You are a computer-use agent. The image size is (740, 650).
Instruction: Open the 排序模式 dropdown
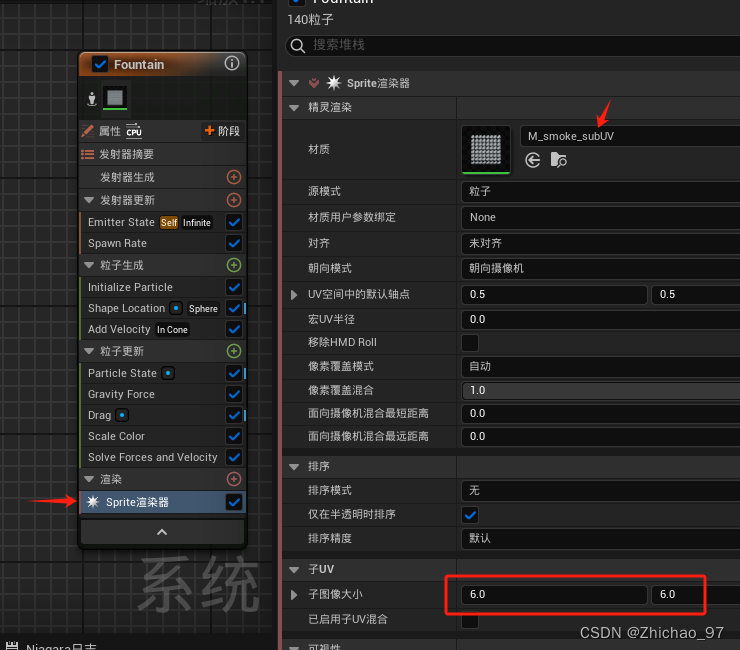pos(601,490)
